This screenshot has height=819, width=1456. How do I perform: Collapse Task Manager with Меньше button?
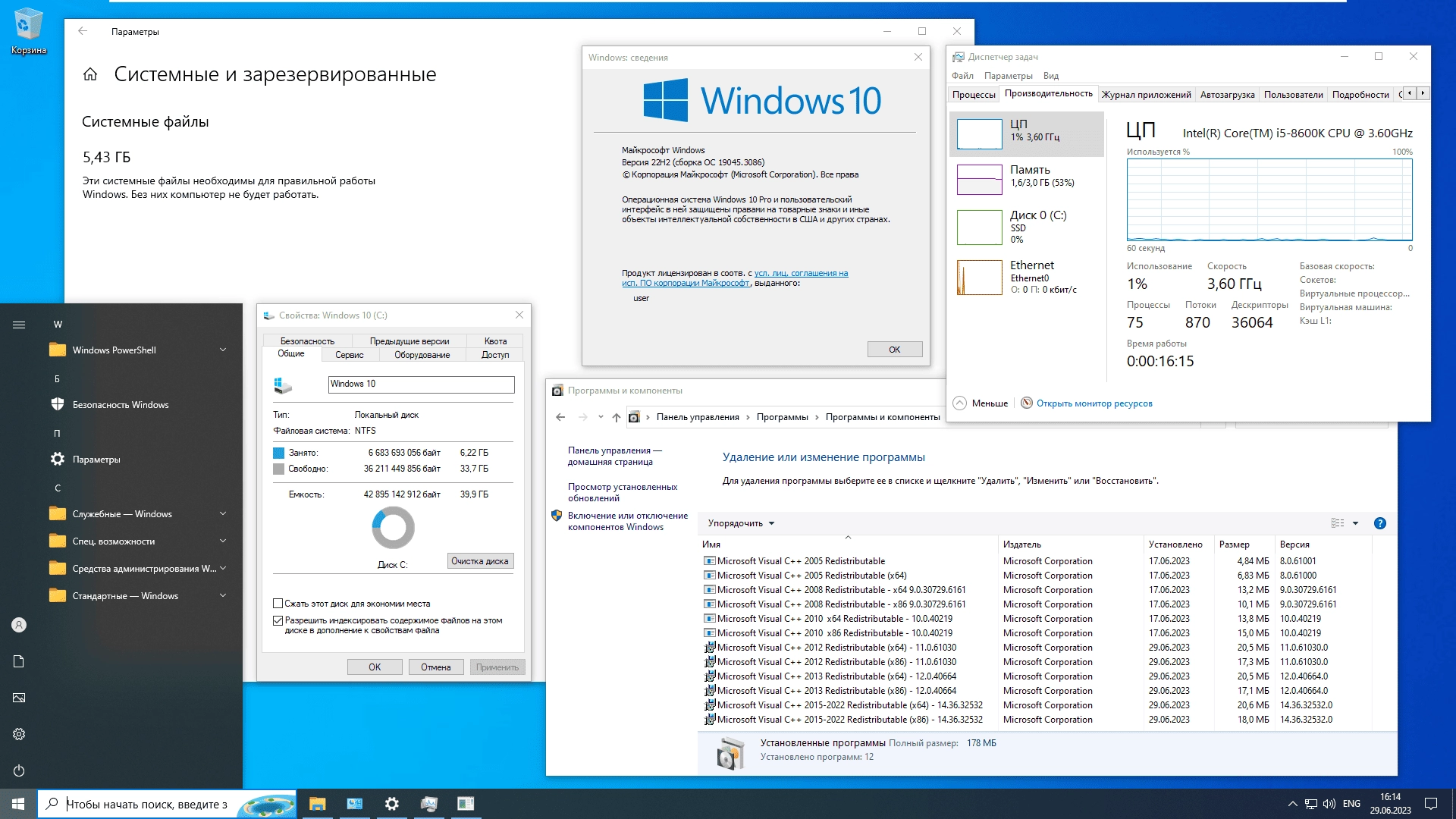[x=981, y=403]
